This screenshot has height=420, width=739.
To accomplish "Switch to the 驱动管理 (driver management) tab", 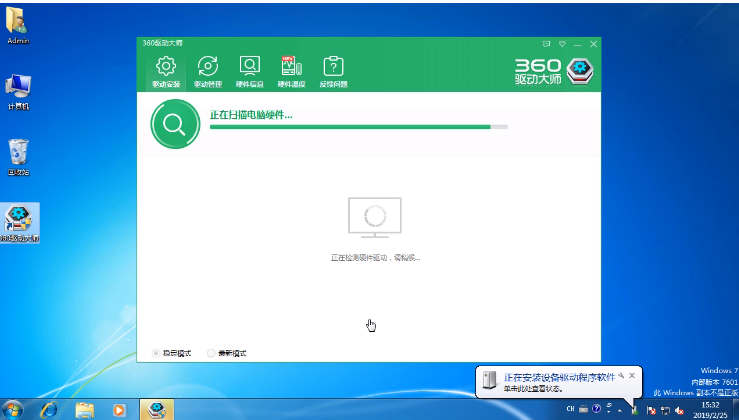I will click(x=208, y=70).
